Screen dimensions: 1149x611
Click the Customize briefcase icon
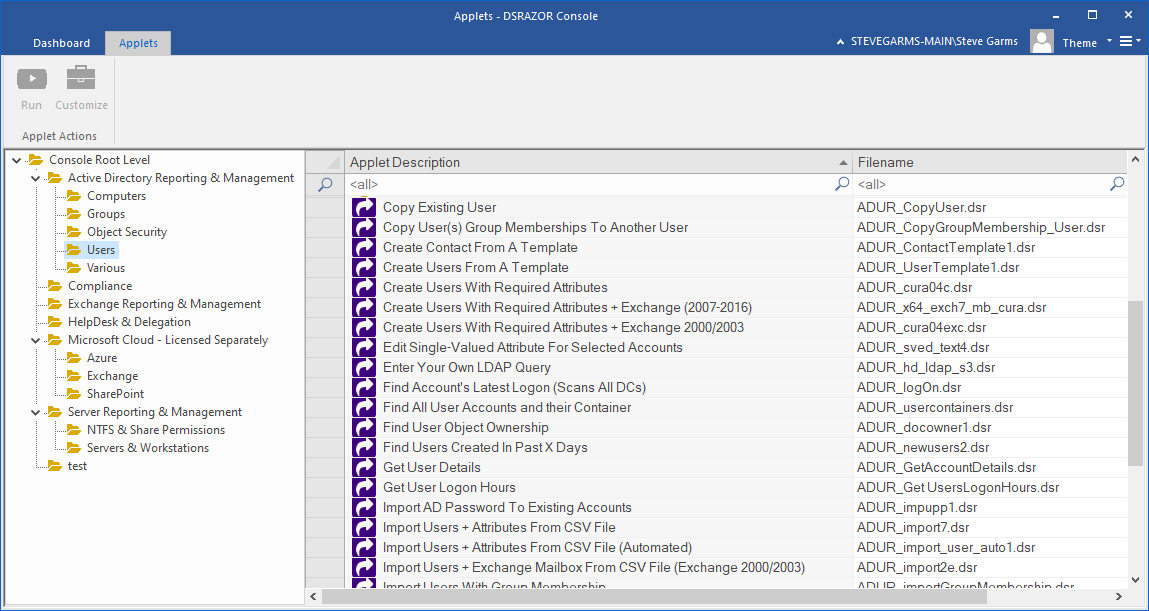coord(81,79)
